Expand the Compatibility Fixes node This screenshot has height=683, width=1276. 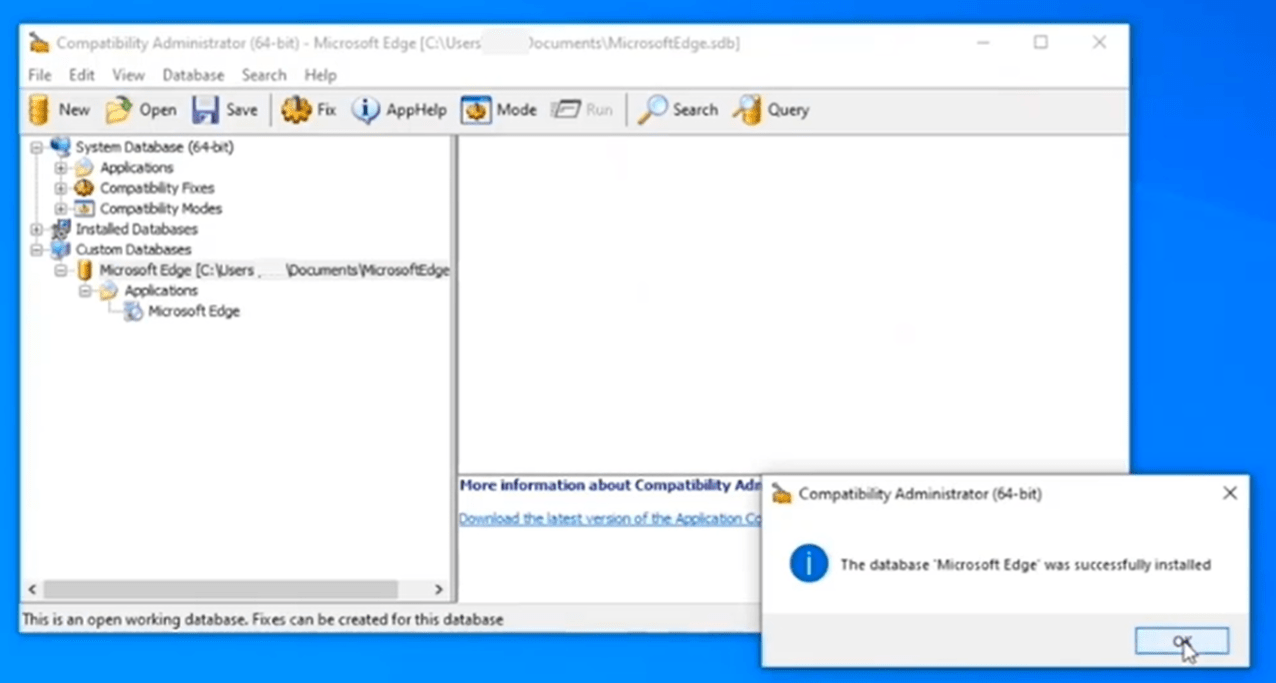(60, 188)
